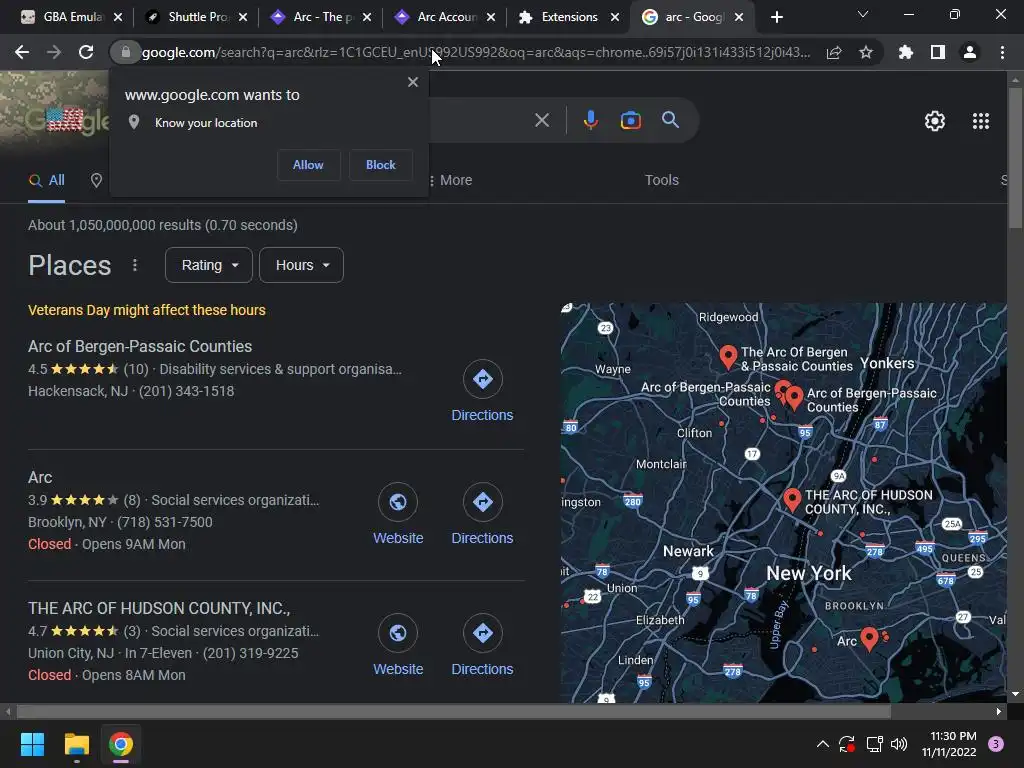The height and width of the screenshot is (768, 1024).
Task: Select the All results tab
Action: [46, 181]
